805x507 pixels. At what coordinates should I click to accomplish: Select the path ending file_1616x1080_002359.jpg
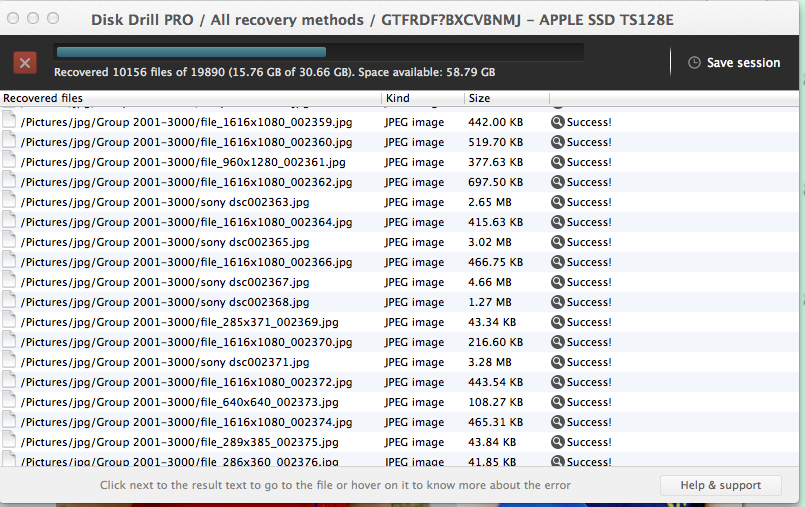point(186,122)
